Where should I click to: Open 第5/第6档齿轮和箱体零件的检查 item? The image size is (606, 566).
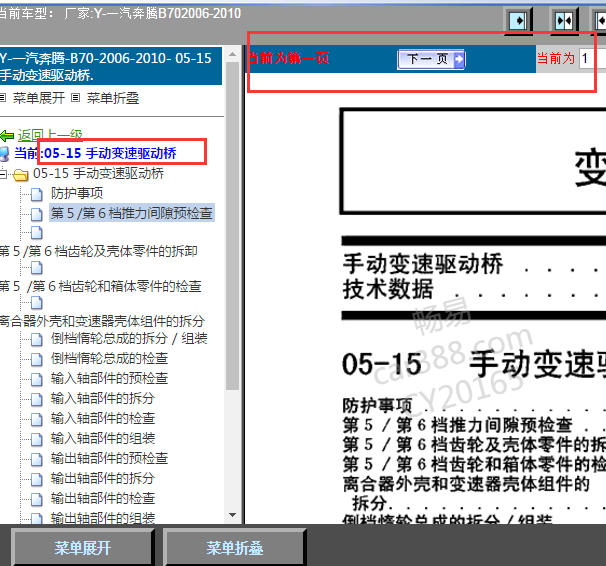pos(100,286)
